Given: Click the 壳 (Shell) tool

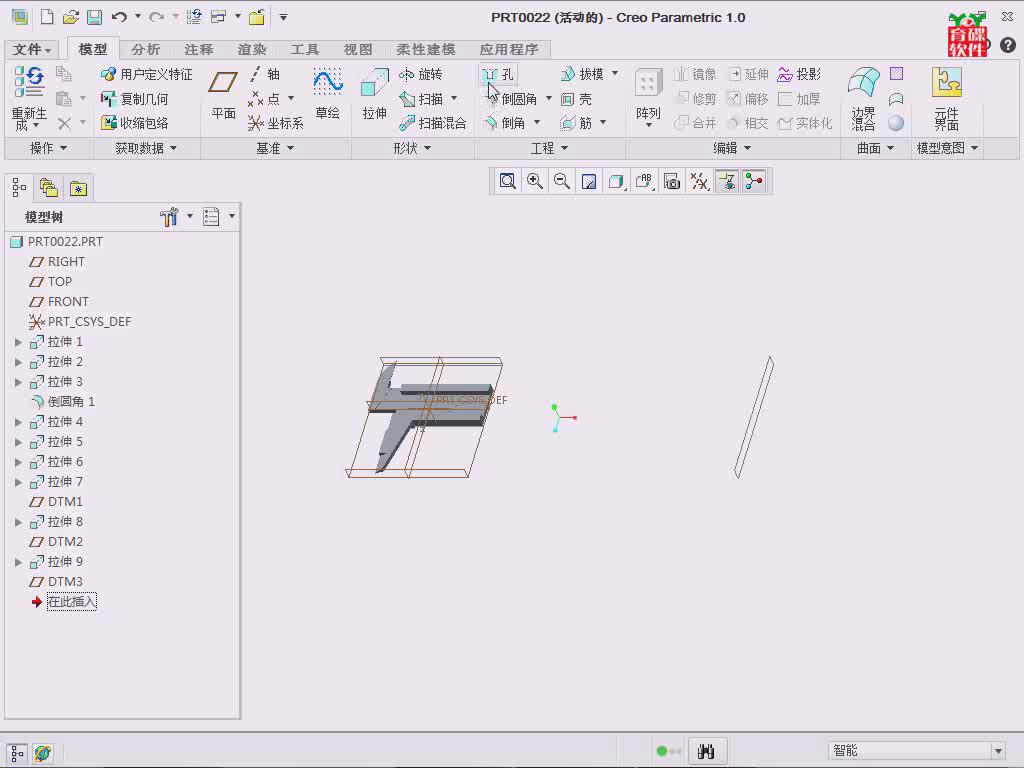Looking at the screenshot, I should [577, 99].
